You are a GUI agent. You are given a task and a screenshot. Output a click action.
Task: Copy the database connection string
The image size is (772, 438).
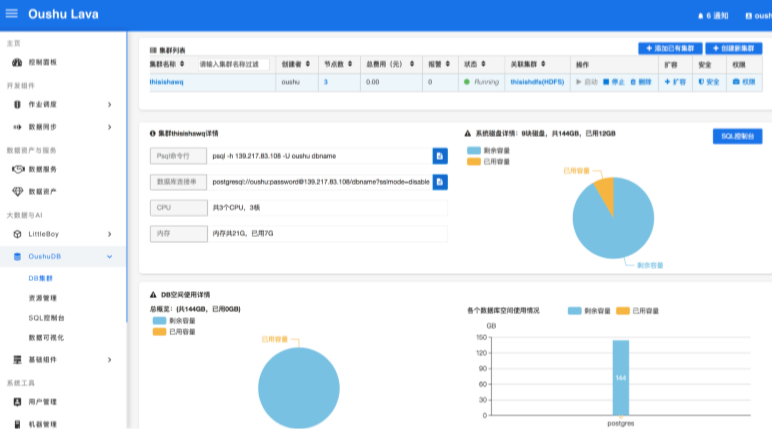tap(439, 182)
